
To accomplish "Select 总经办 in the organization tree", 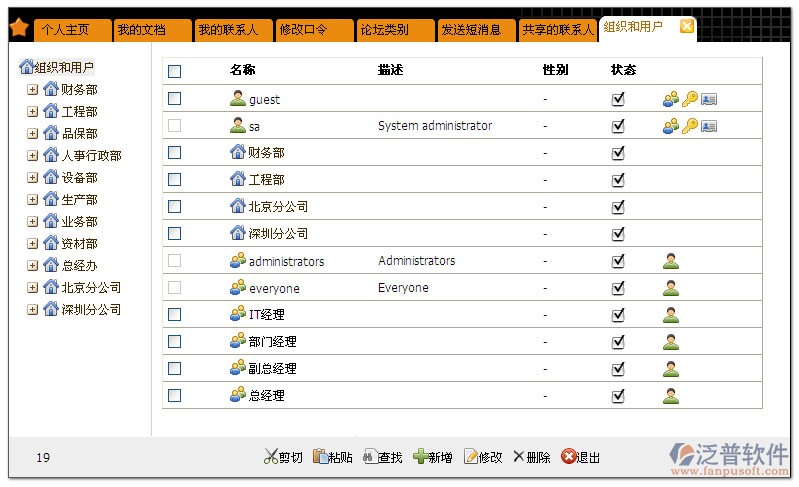I will pyautogui.click(x=79, y=265).
